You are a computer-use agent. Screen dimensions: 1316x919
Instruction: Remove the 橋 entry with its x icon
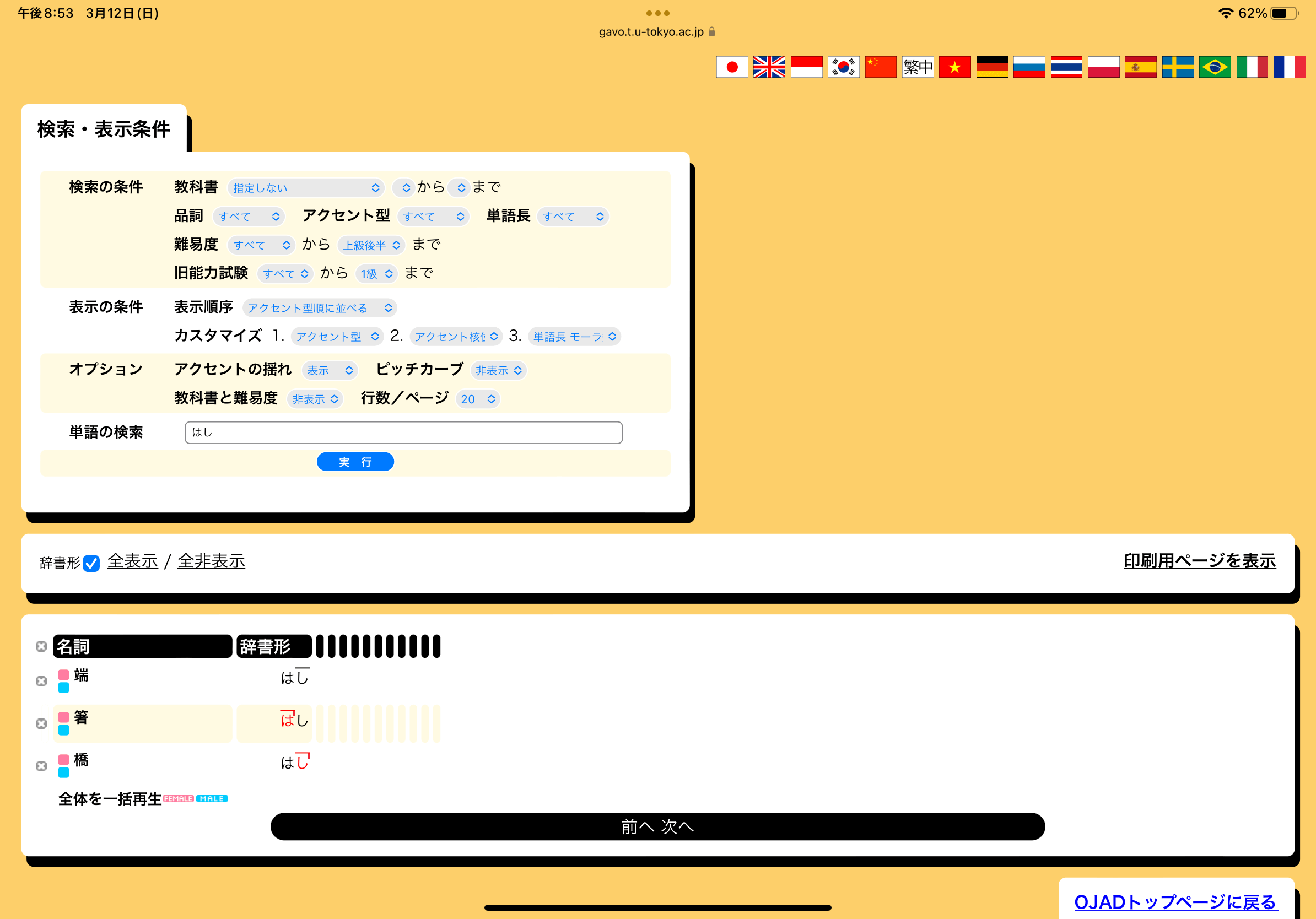[x=41, y=766]
